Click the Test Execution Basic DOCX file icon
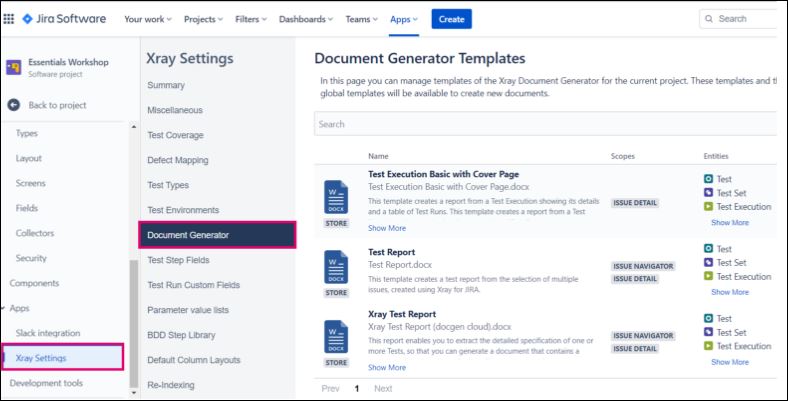This screenshot has height=401, width=788. (336, 197)
